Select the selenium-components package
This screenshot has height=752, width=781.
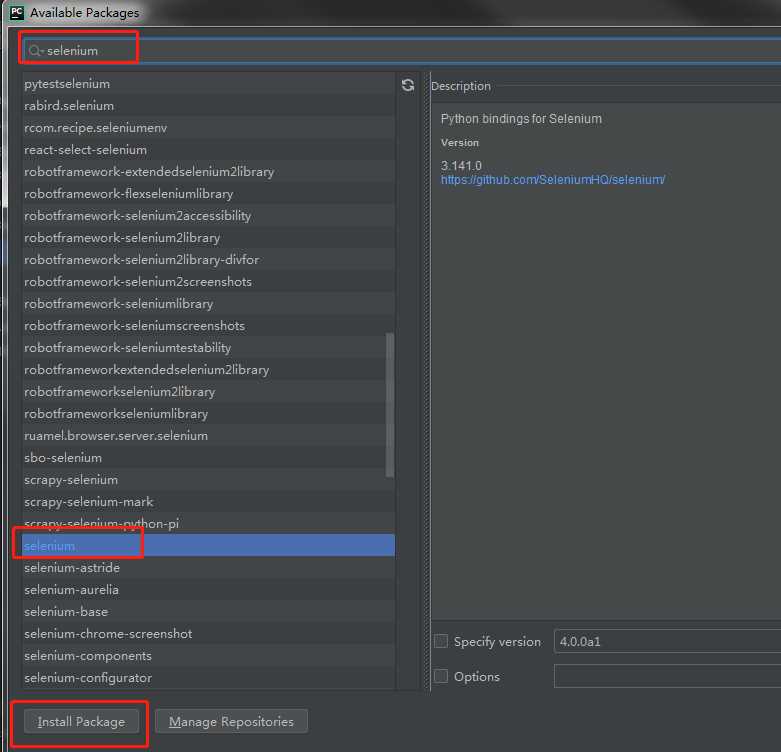point(209,655)
